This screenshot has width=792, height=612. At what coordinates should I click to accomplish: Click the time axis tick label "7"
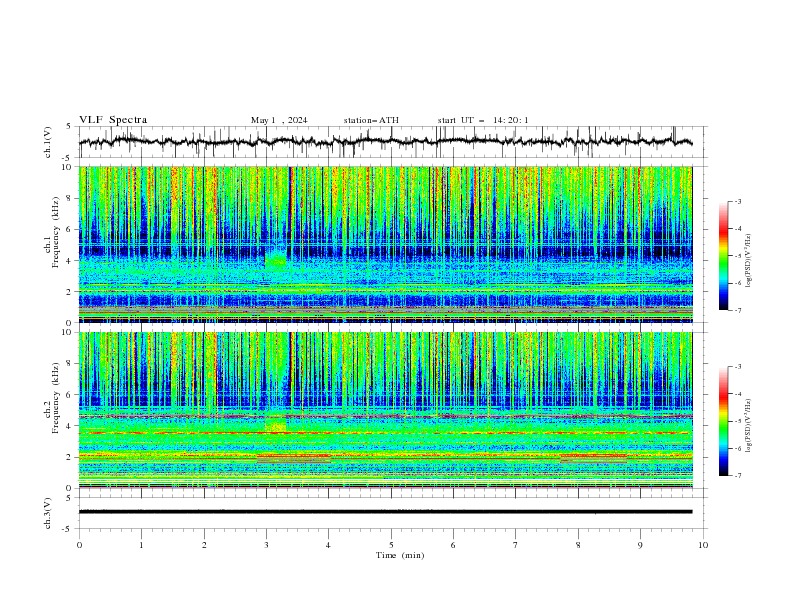(x=516, y=545)
